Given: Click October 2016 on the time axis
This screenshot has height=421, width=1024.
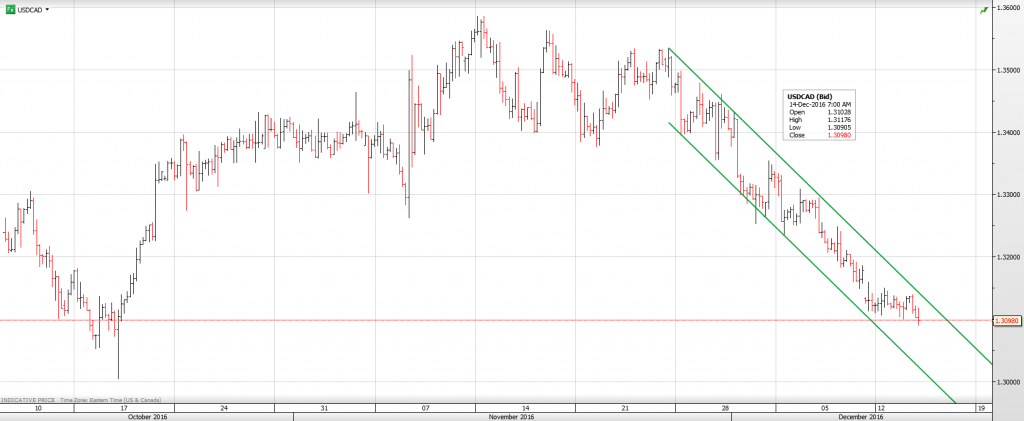Looking at the screenshot, I should [x=145, y=417].
